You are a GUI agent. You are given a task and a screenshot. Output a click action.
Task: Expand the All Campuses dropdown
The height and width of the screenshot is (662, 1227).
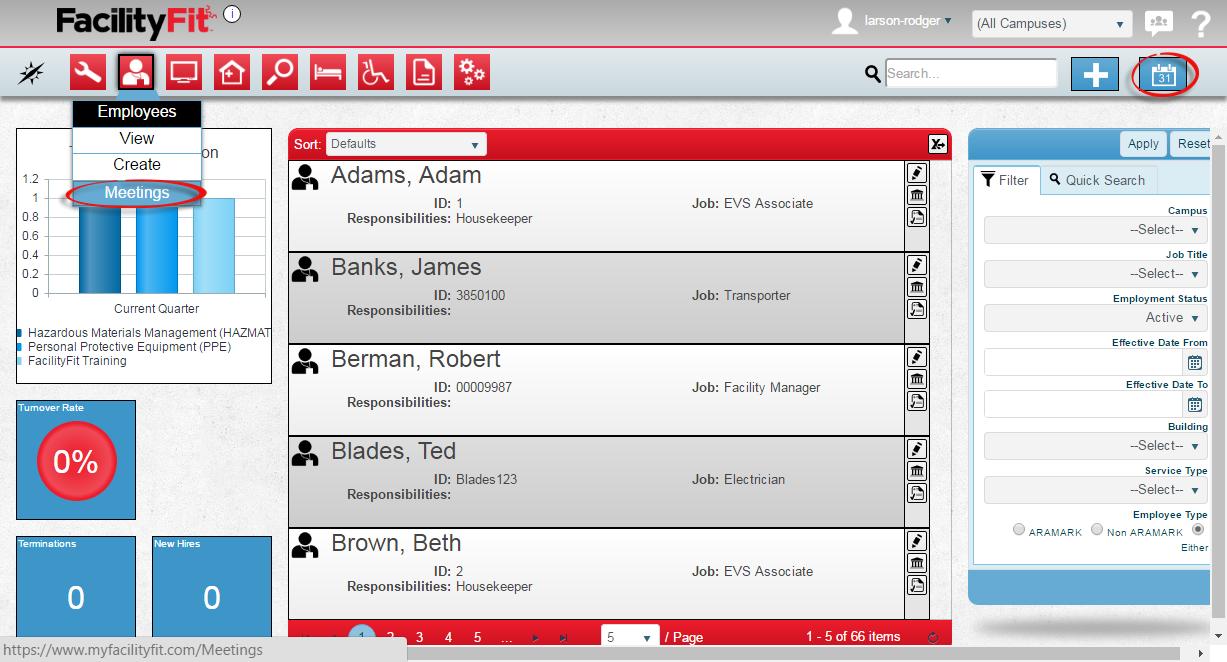pos(1051,24)
